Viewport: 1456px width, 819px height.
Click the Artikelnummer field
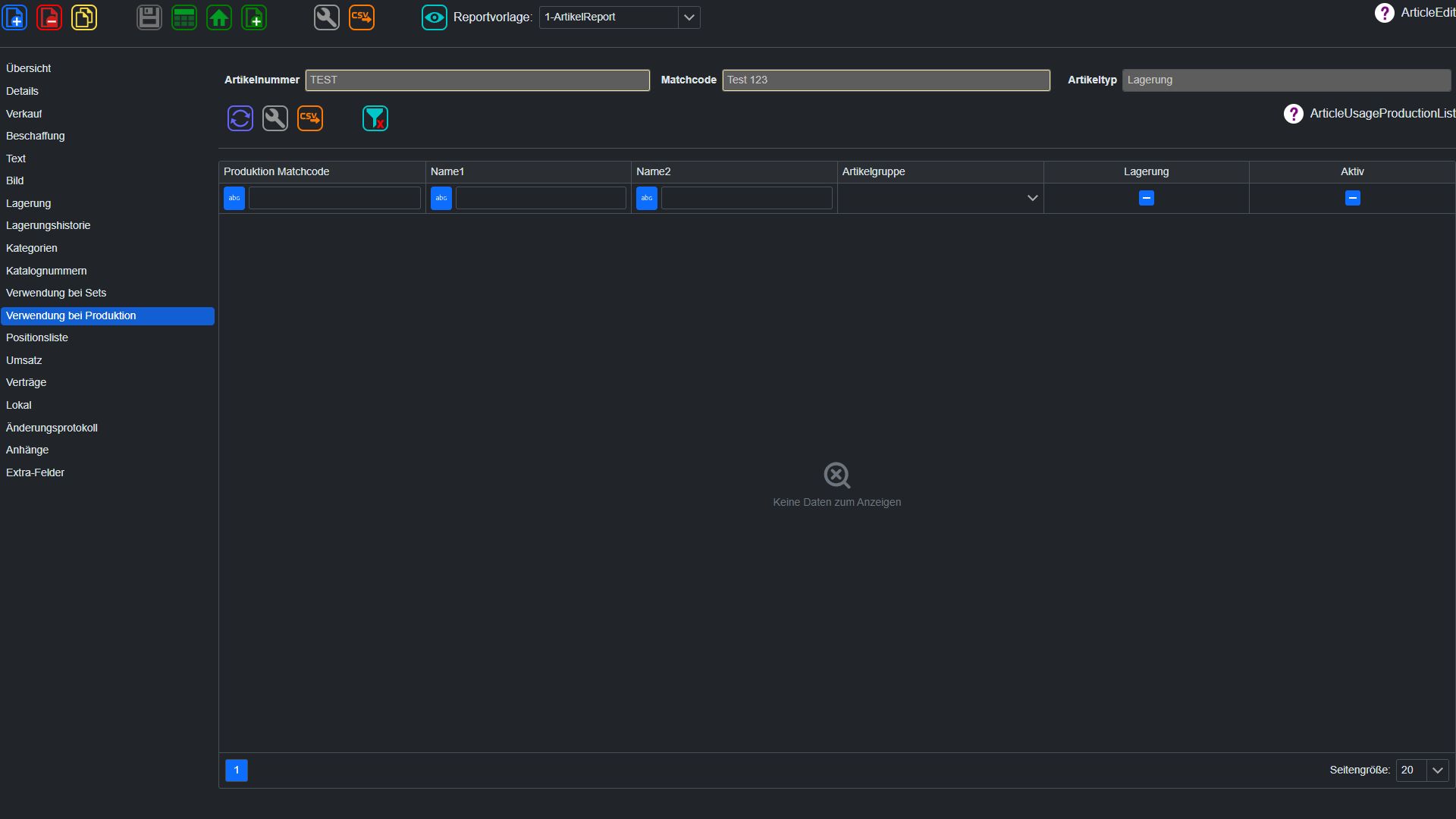point(478,80)
